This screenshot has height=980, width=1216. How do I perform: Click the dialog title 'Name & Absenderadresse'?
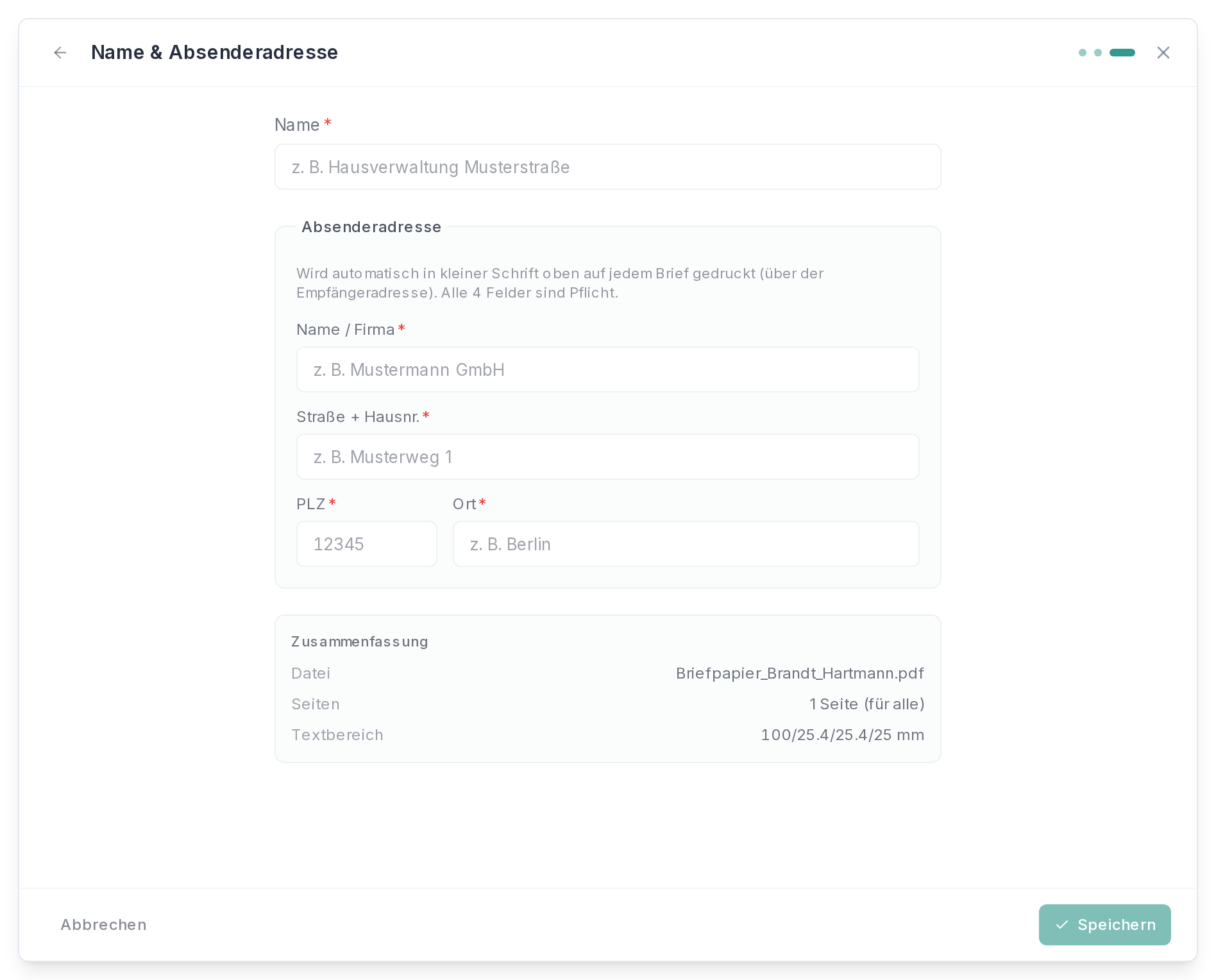[x=214, y=53]
